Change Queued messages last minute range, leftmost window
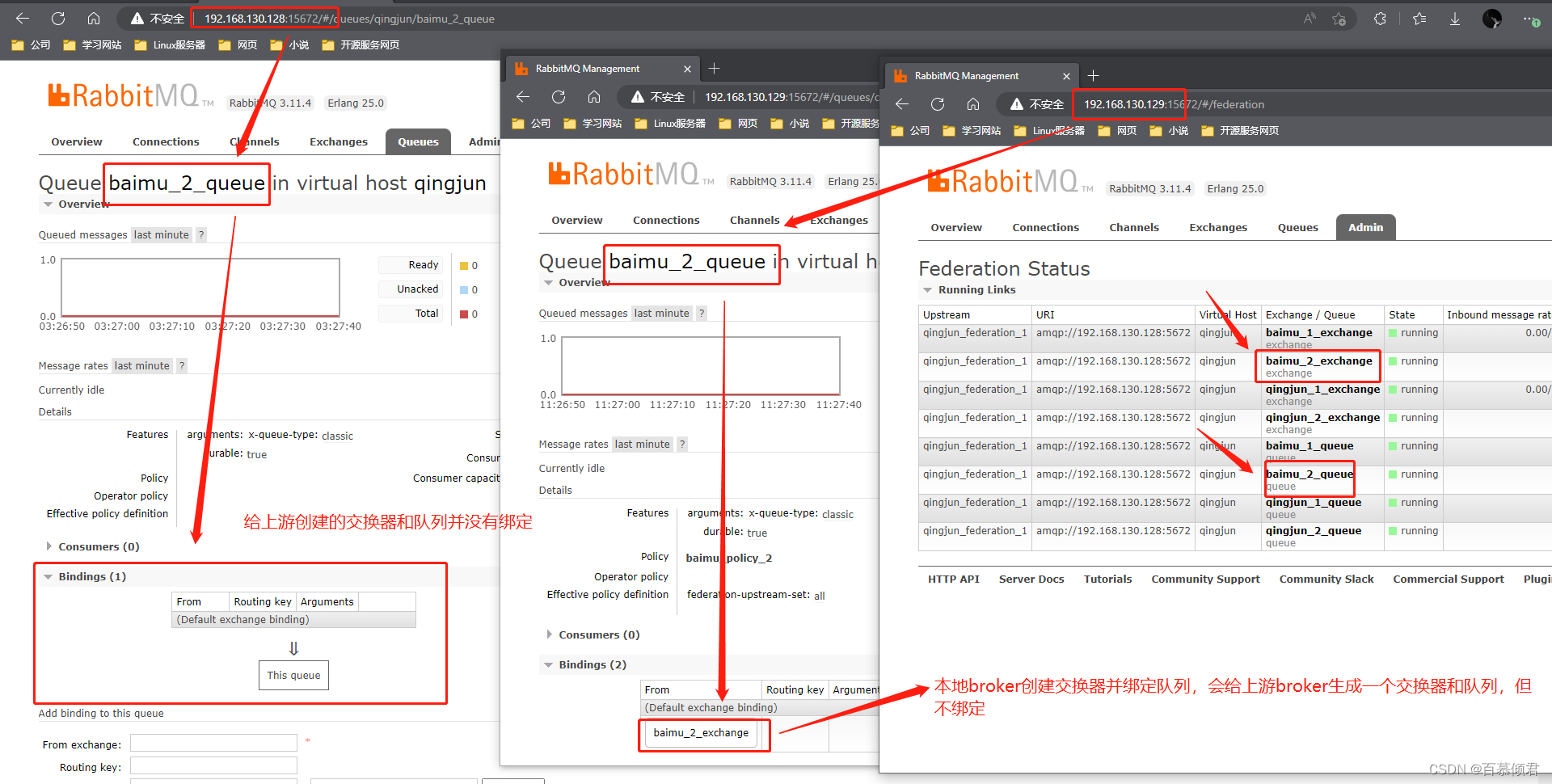Screen dimensions: 1552x784 coord(161,235)
